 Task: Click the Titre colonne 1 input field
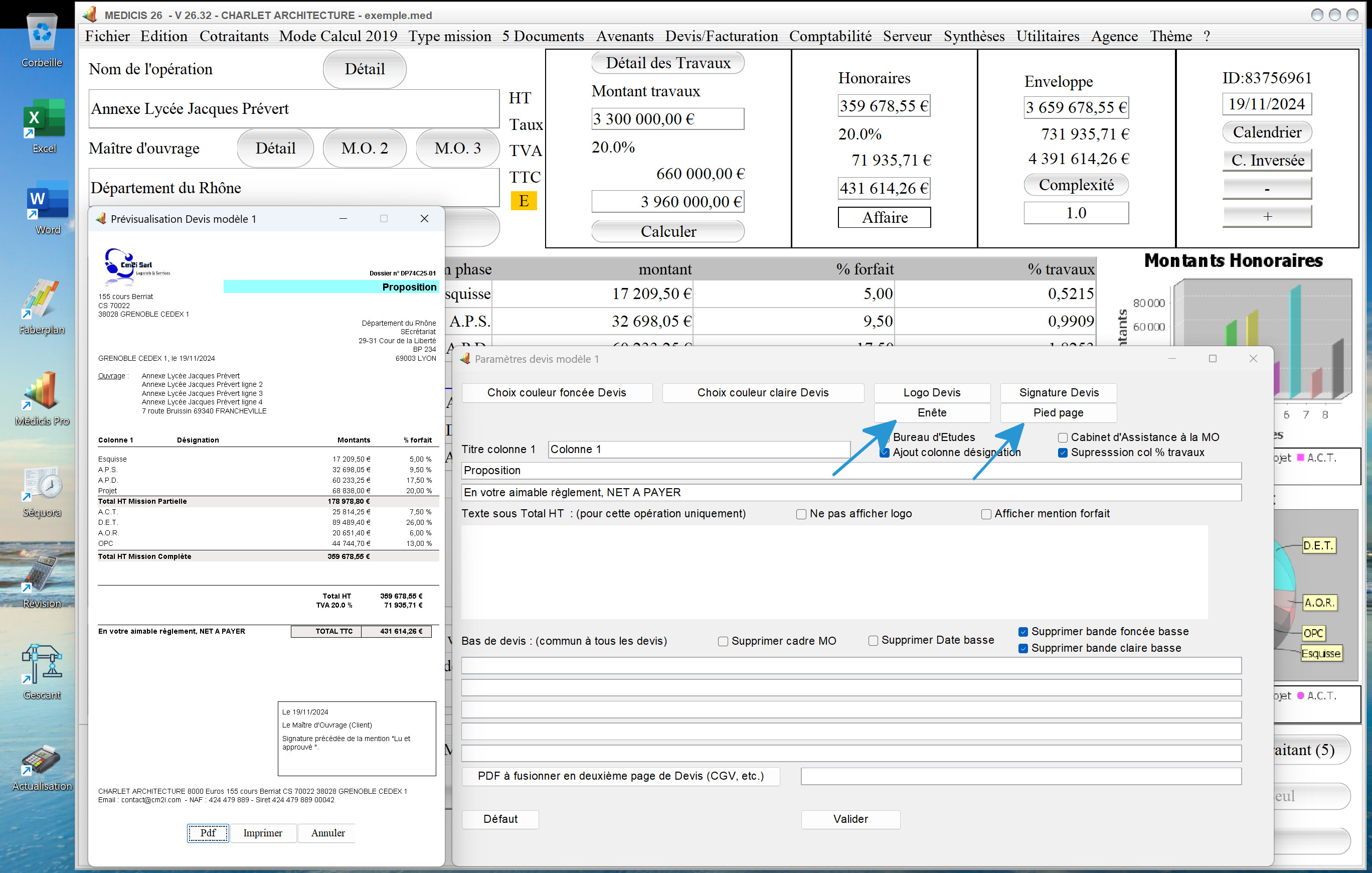(x=699, y=450)
